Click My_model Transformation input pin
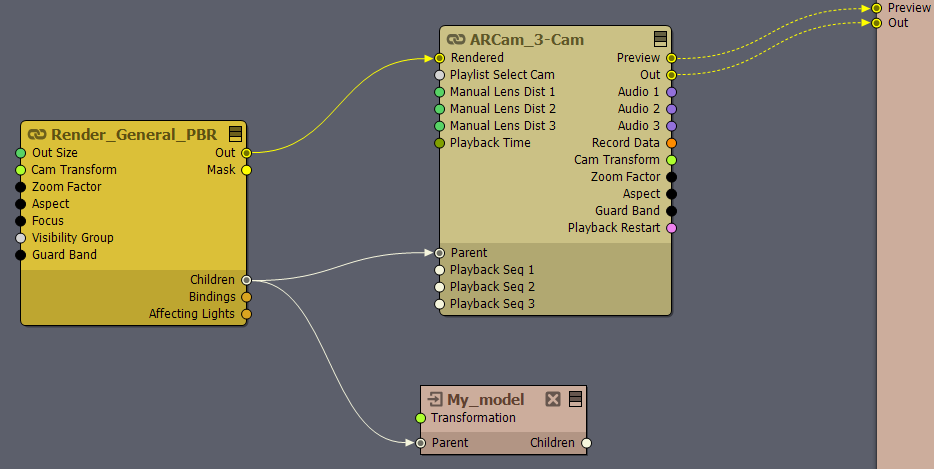The height and width of the screenshot is (469, 934). (421, 418)
